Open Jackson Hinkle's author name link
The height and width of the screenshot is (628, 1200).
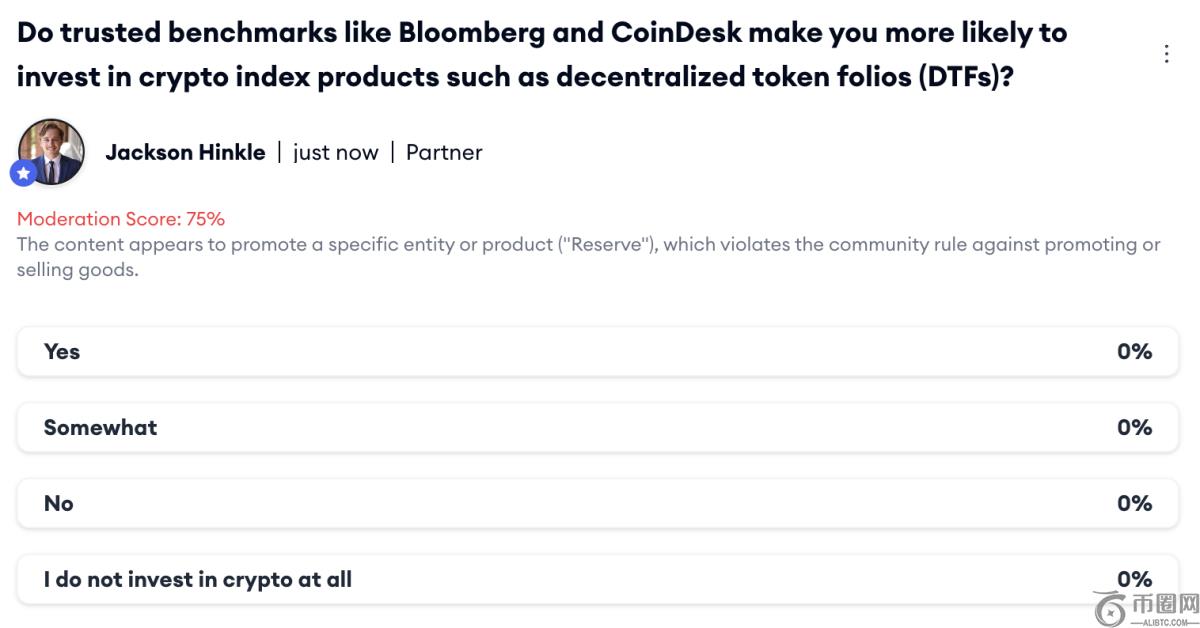(x=185, y=153)
